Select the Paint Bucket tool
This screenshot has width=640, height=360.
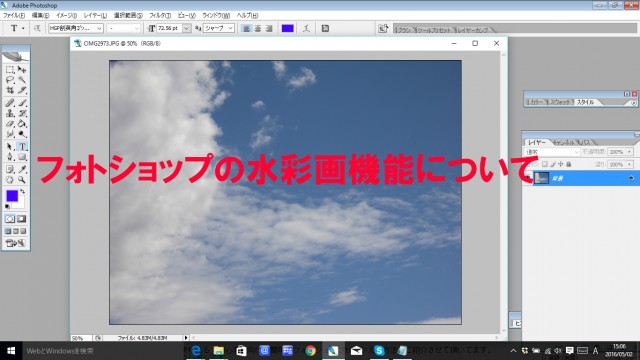(x=22, y=124)
